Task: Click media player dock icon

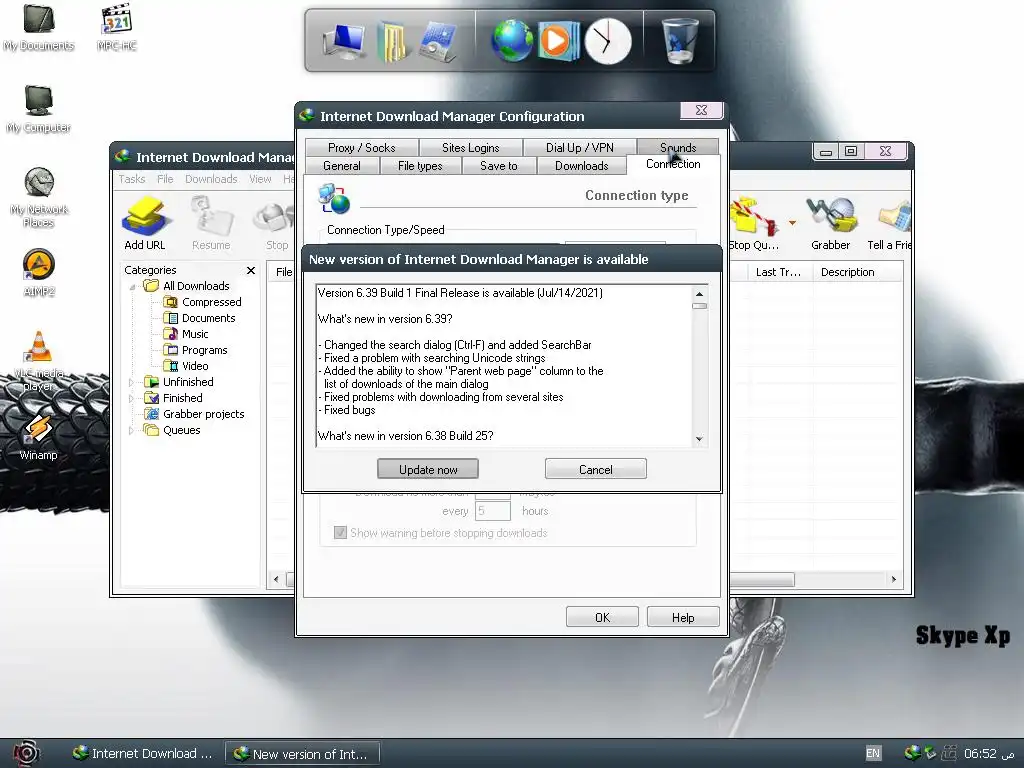Action: tap(559, 40)
